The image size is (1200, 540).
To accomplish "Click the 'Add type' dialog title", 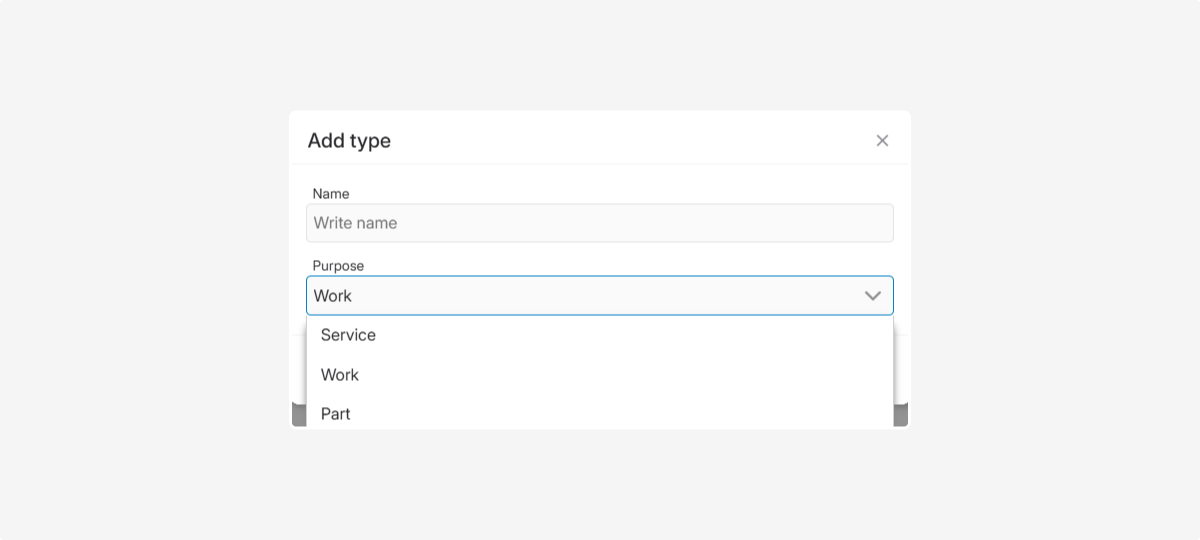I will (349, 141).
